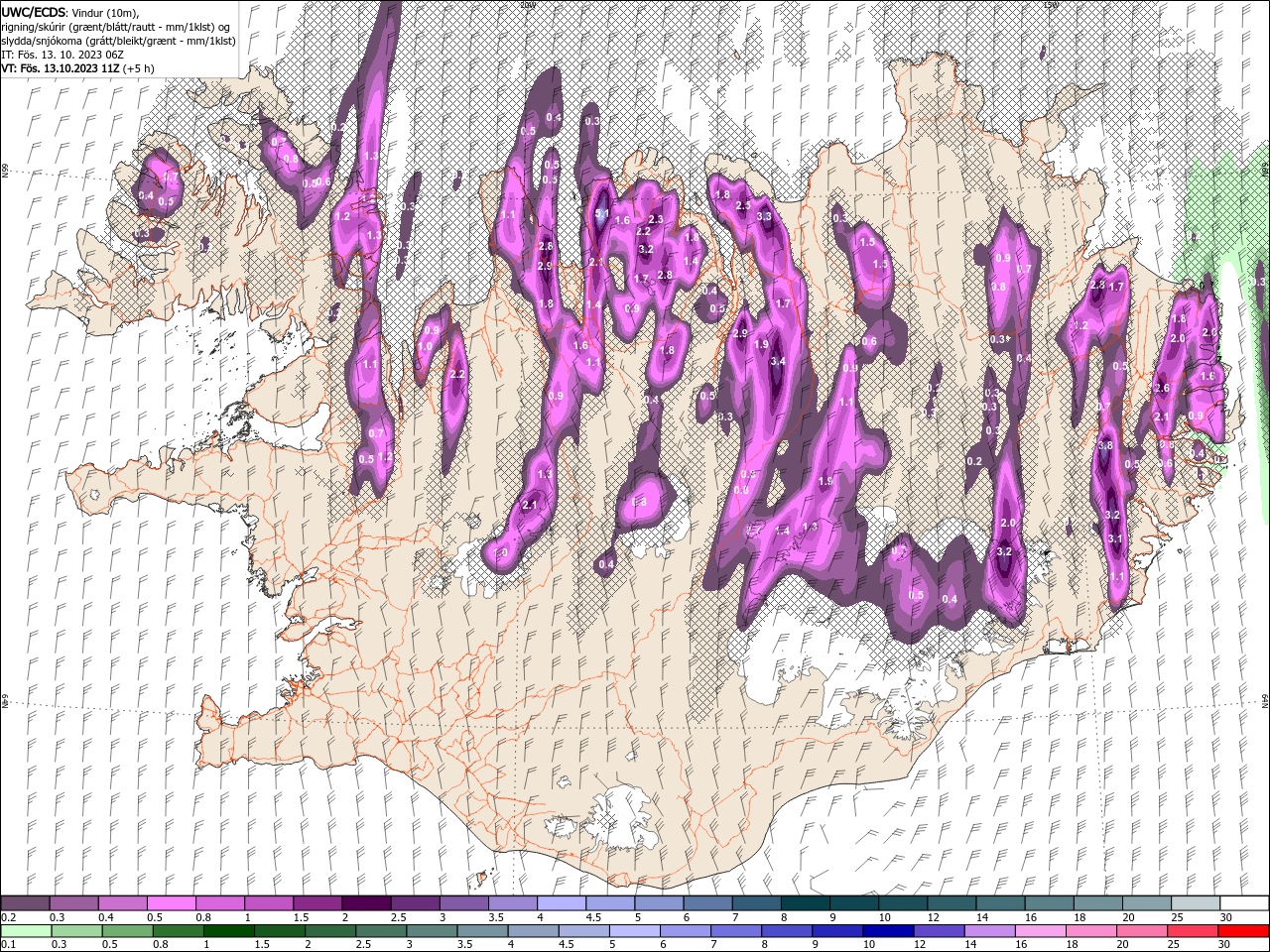The image size is (1270, 952).
Task: Click the '2.6' precipitation value on the map
Action: (x=1163, y=388)
